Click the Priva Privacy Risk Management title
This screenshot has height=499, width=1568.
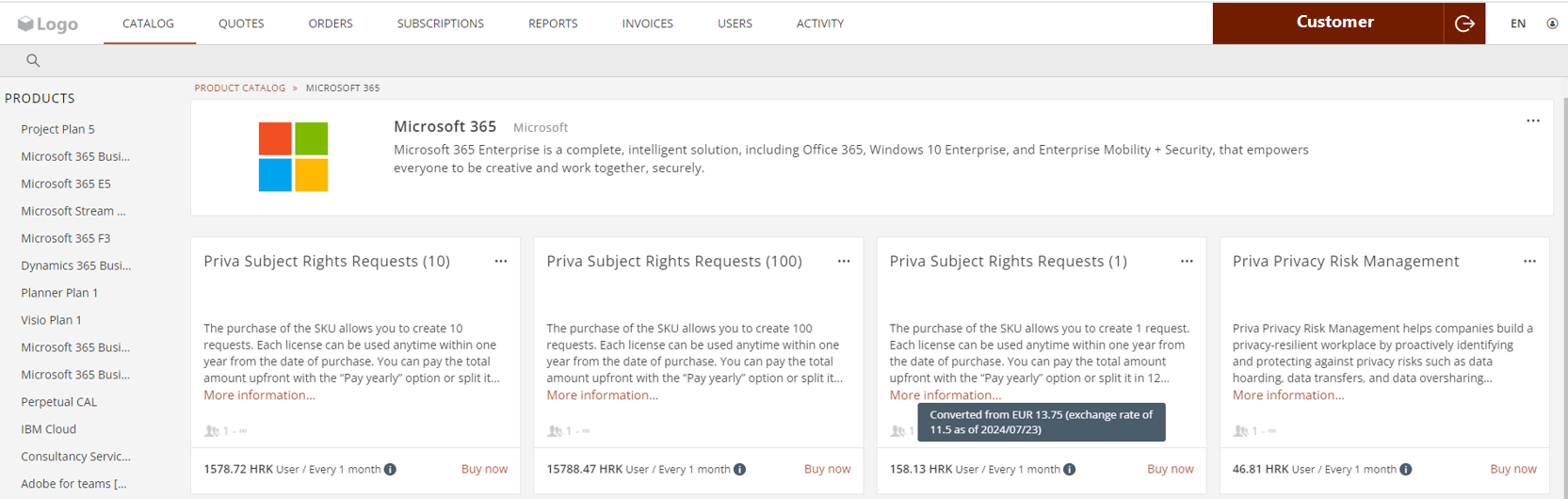click(1346, 261)
